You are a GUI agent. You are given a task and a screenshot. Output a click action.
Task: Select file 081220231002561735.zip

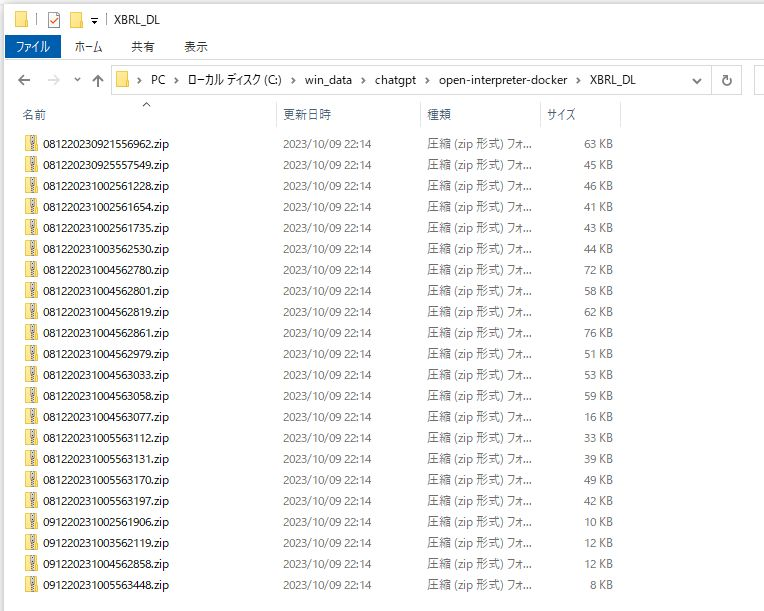click(106, 228)
